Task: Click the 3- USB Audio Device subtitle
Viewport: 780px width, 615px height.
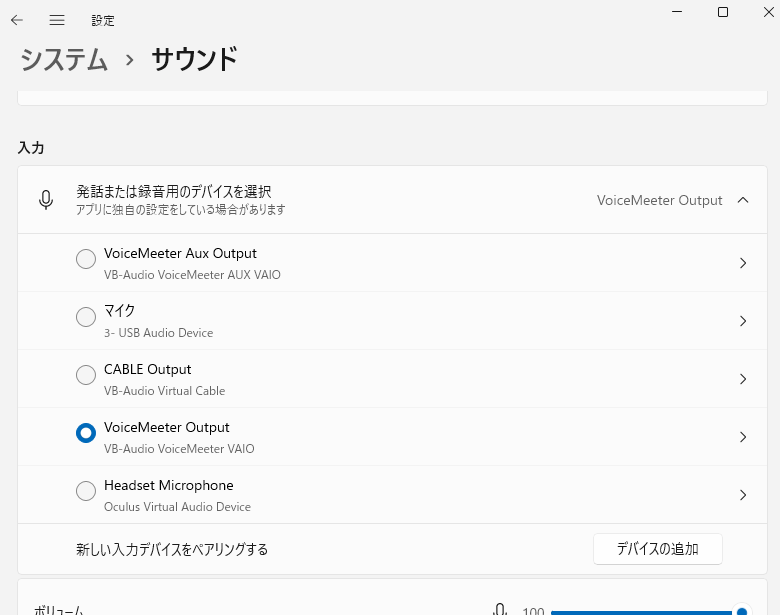Action: (158, 333)
